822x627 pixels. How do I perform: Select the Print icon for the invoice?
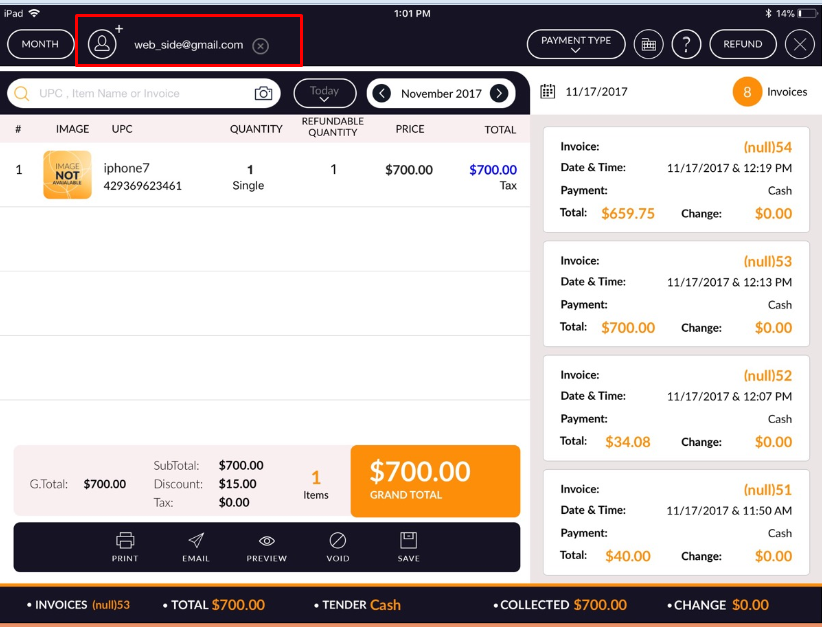(124, 547)
